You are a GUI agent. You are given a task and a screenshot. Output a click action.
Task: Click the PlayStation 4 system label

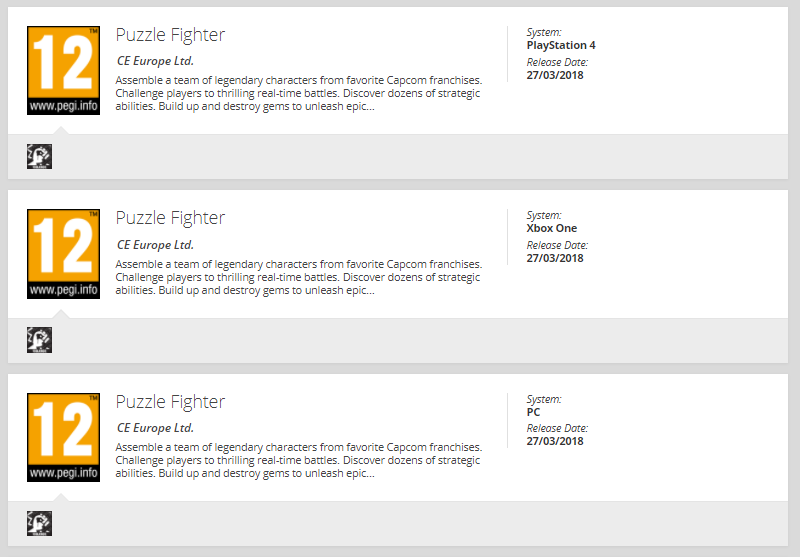click(560, 45)
